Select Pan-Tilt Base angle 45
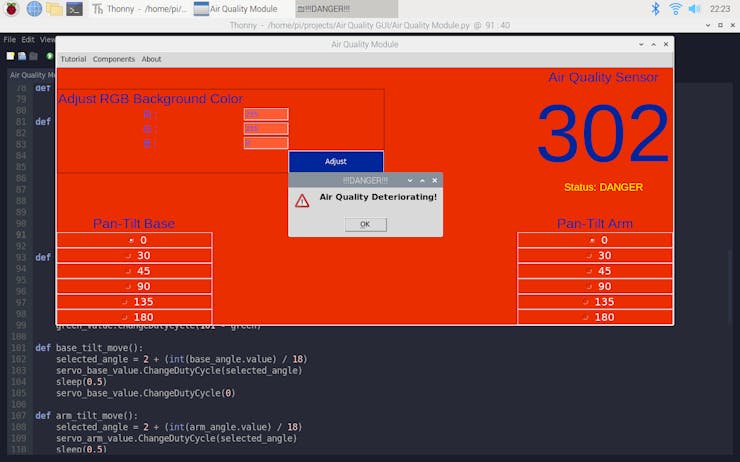The height and width of the screenshot is (462, 740). (x=135, y=271)
